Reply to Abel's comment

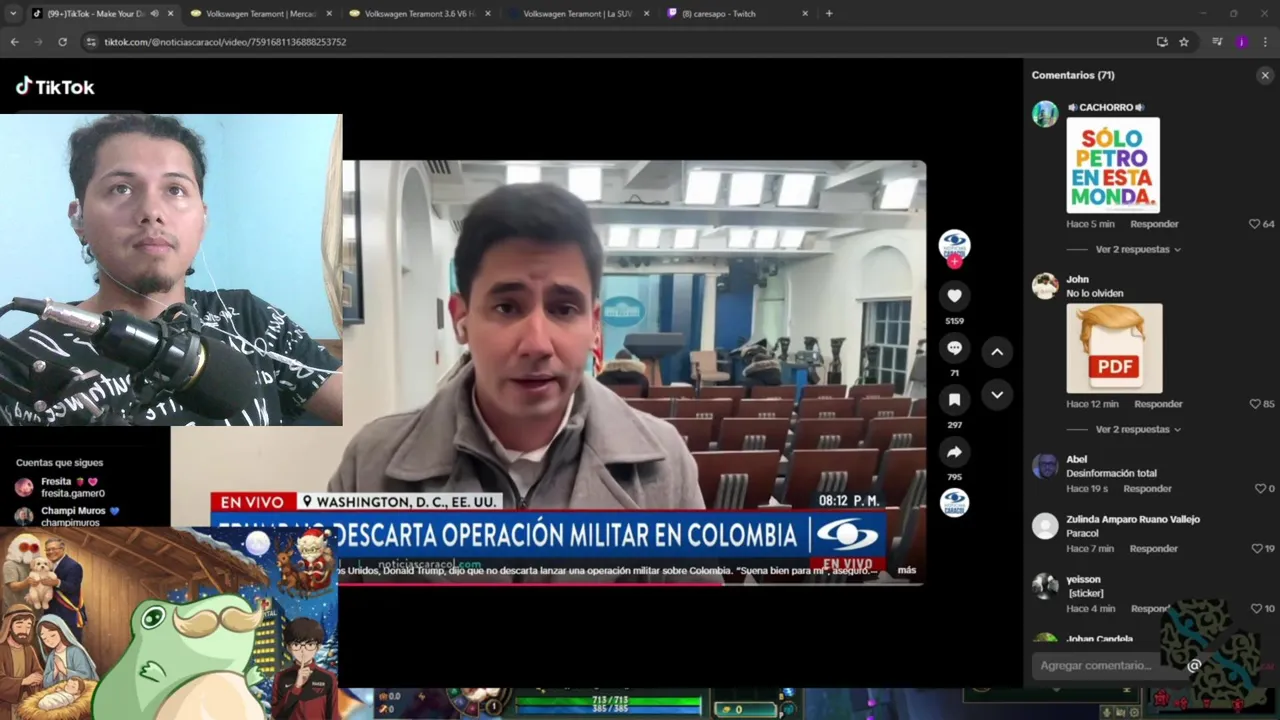1147,489
